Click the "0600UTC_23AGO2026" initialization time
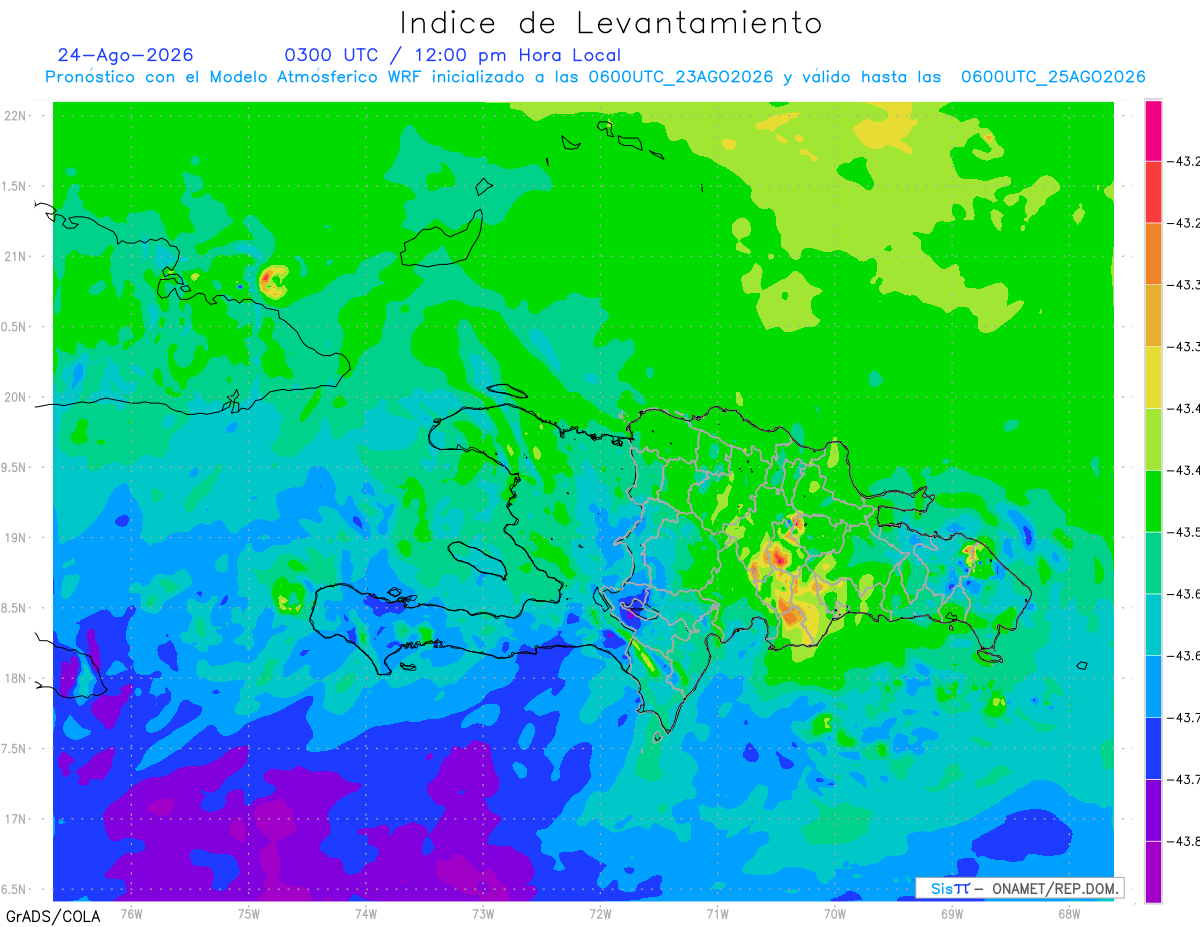Screen dimensions: 1200x927 681,77
